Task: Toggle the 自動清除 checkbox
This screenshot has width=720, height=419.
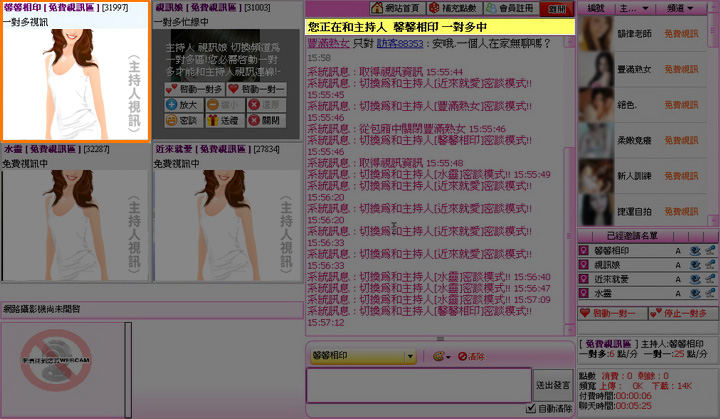Action: (531, 408)
